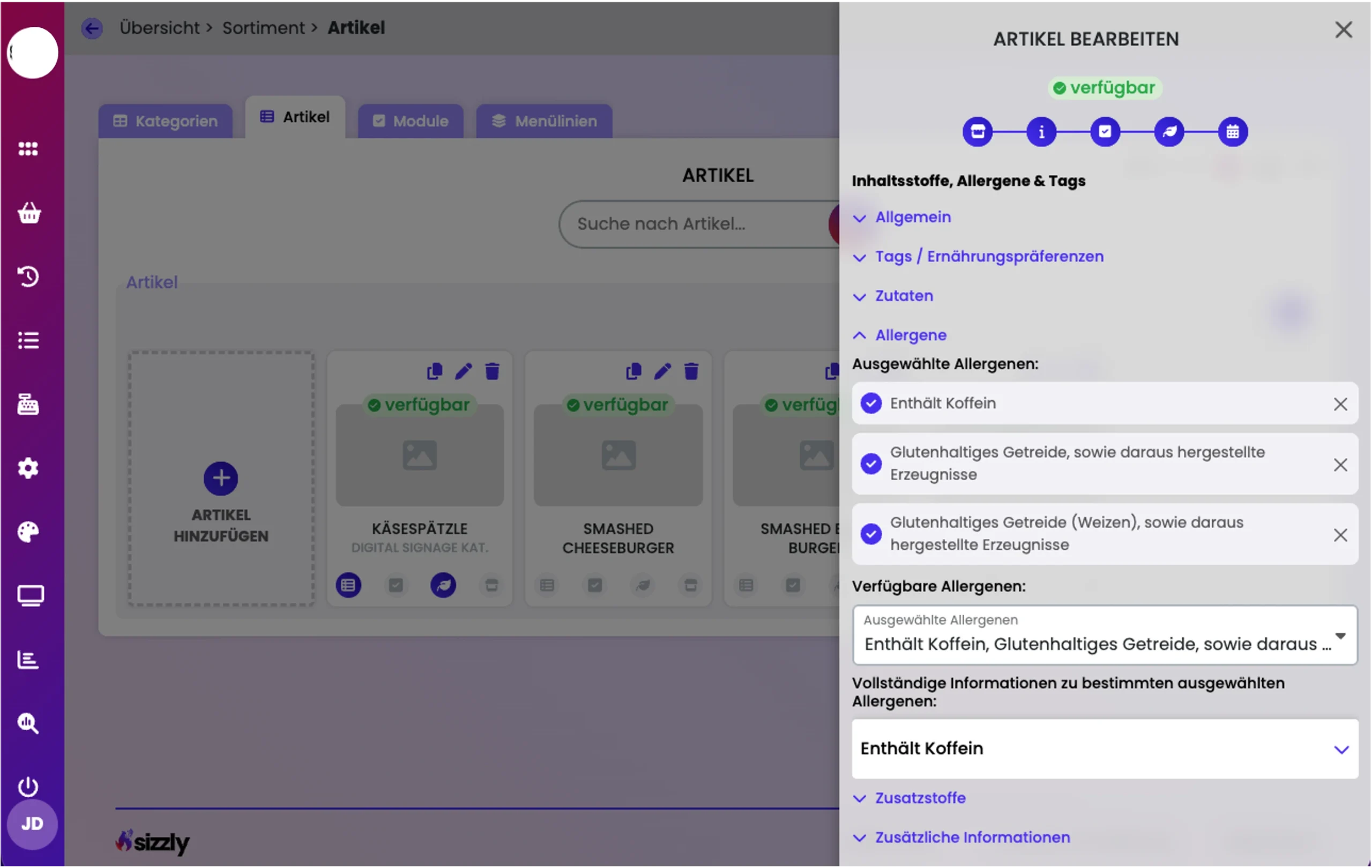Toggle the Enthält Koffein checkmark
Screen dimensions: 1372x868
(871, 403)
